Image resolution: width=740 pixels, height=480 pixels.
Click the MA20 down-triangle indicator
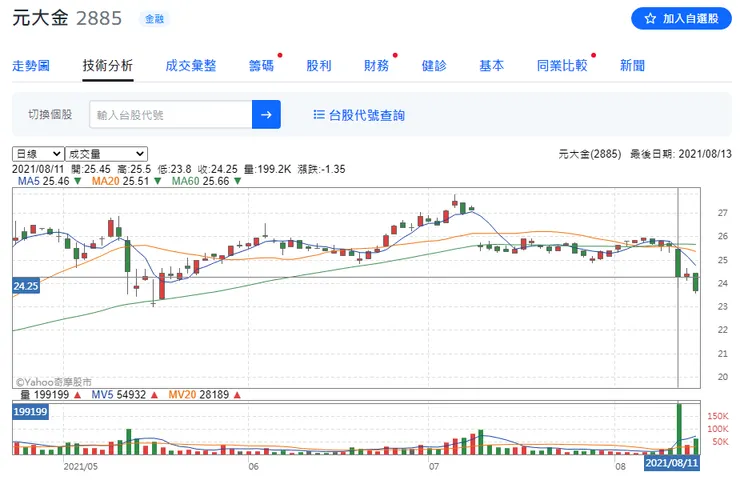click(158, 181)
